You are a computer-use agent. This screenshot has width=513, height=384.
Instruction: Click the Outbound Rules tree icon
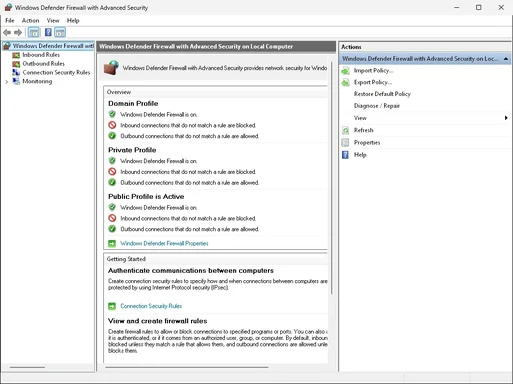(x=16, y=64)
